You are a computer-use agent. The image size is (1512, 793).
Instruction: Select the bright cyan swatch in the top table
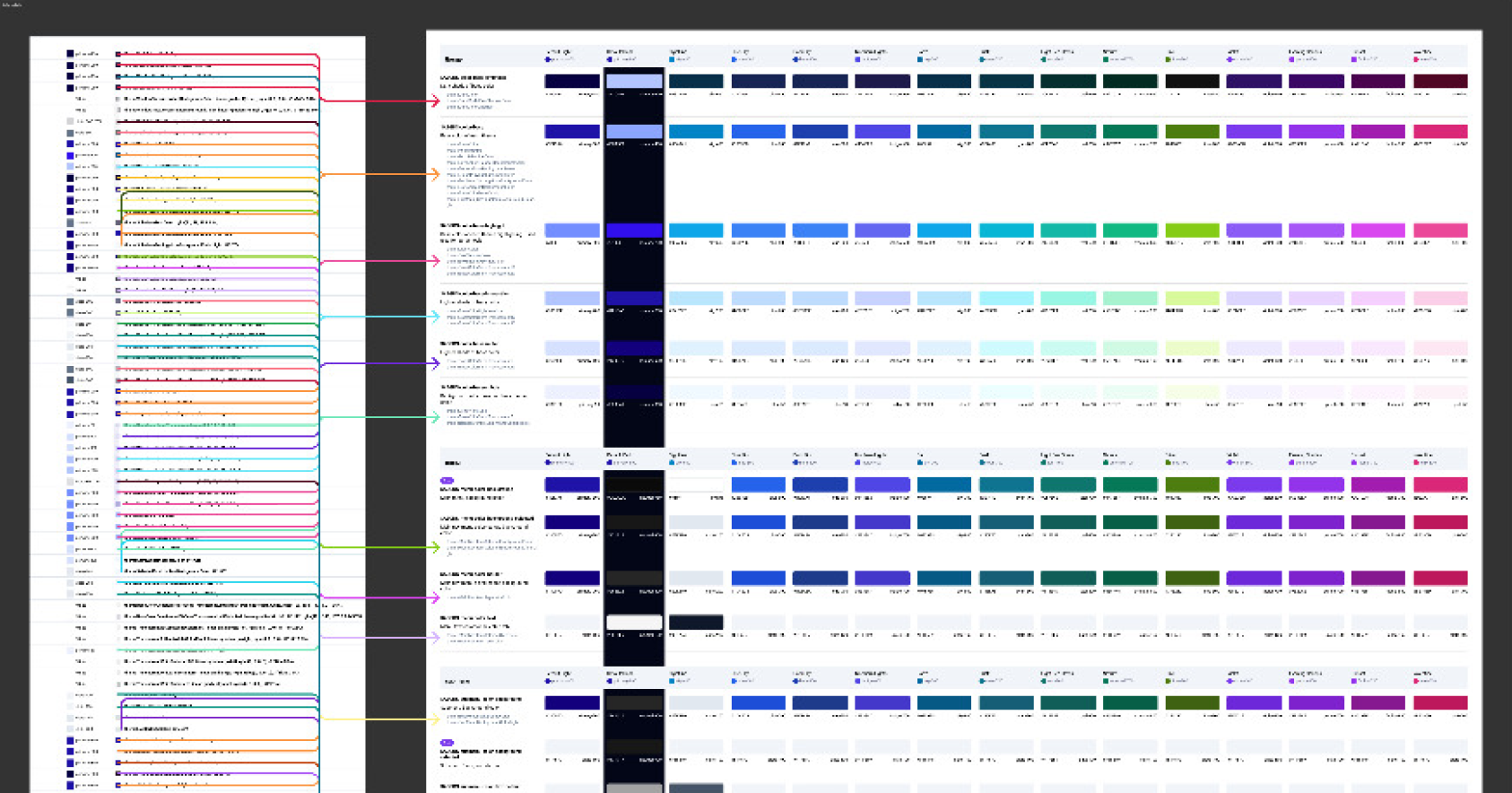1006,231
